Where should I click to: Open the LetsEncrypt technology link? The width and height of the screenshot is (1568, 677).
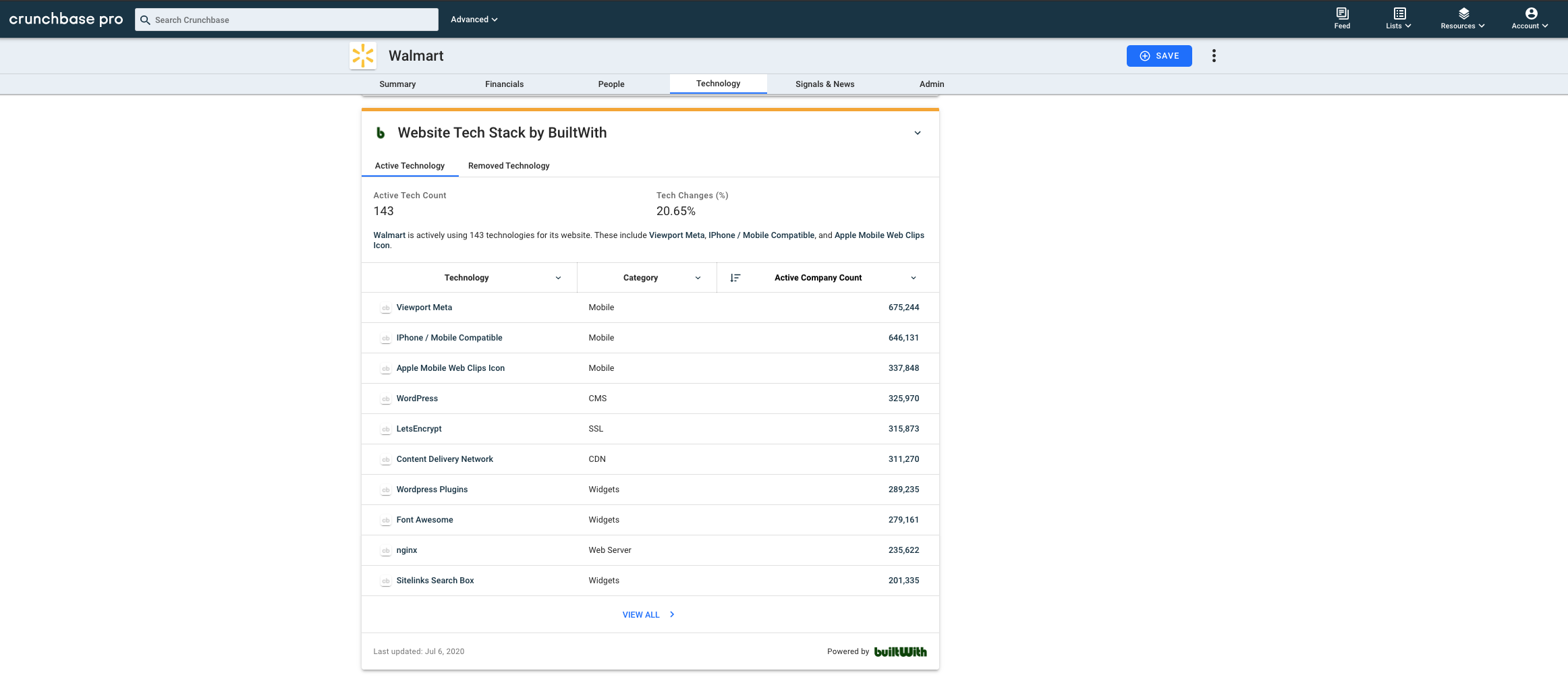tap(419, 429)
